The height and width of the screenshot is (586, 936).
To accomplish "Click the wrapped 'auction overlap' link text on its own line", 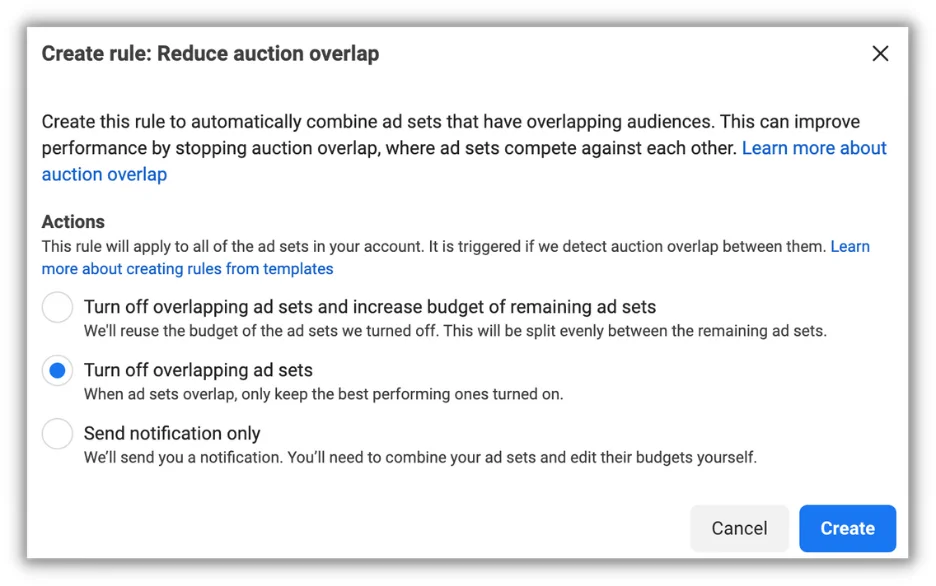I will click(x=104, y=174).
